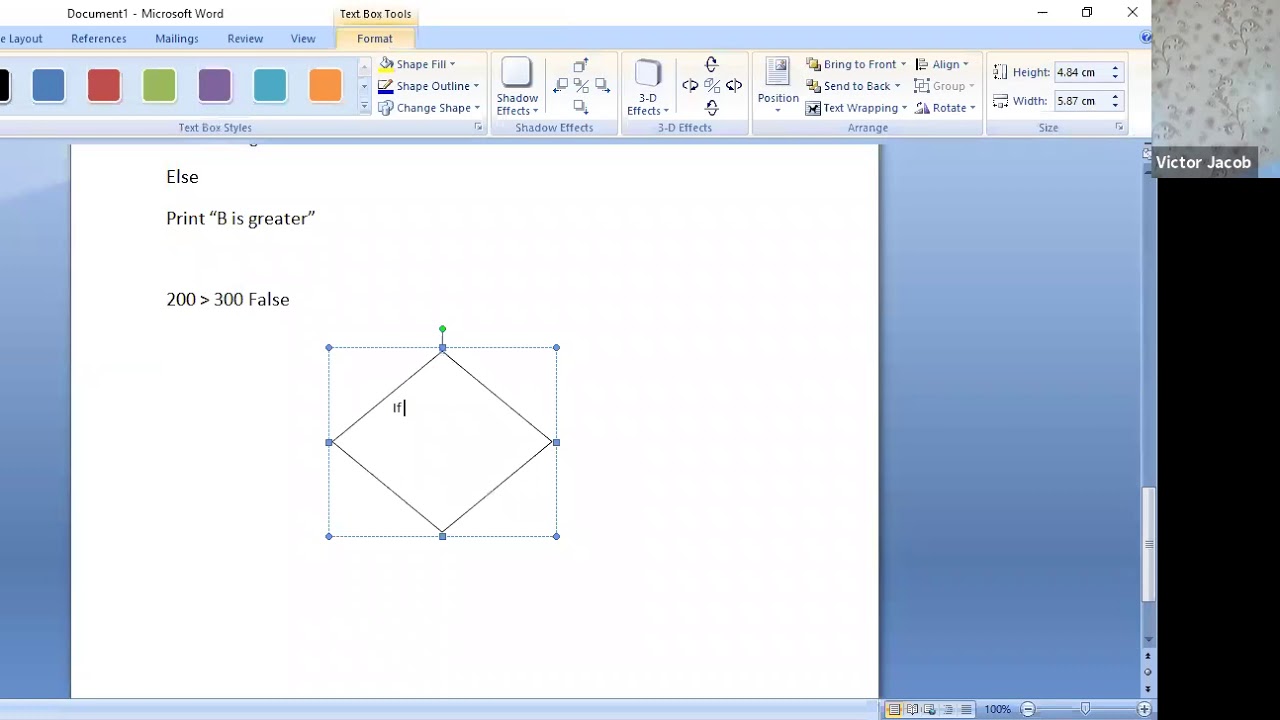Click Next Page browse arrow

(1148, 689)
